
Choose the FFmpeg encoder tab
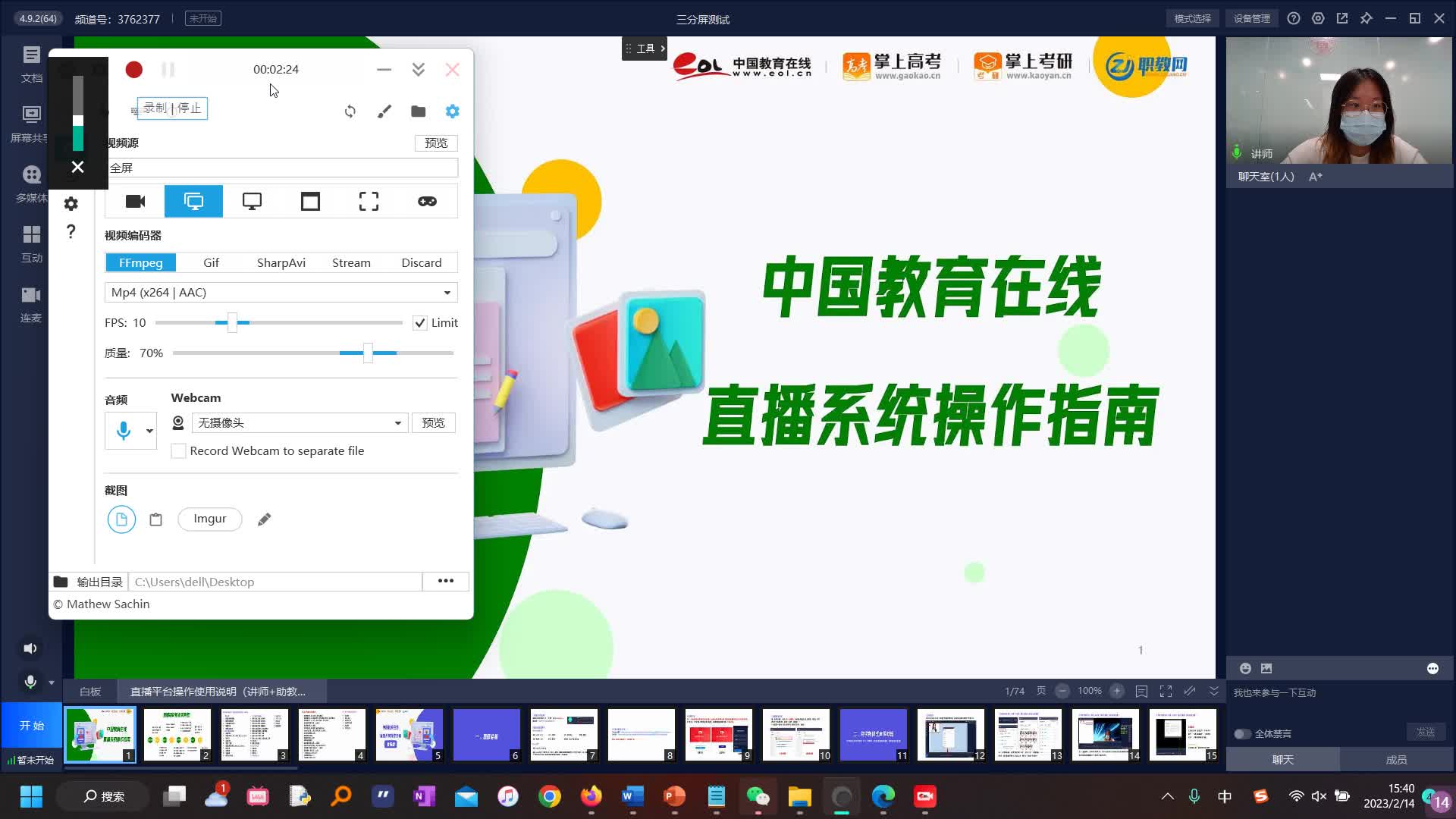[141, 262]
